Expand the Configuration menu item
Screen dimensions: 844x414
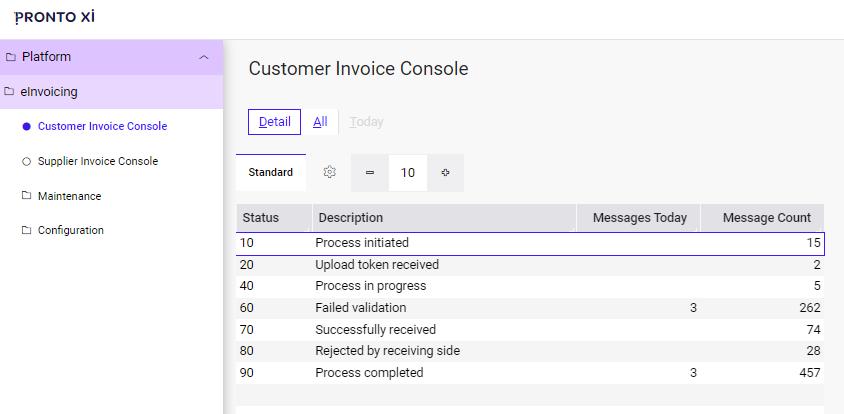pos(71,230)
